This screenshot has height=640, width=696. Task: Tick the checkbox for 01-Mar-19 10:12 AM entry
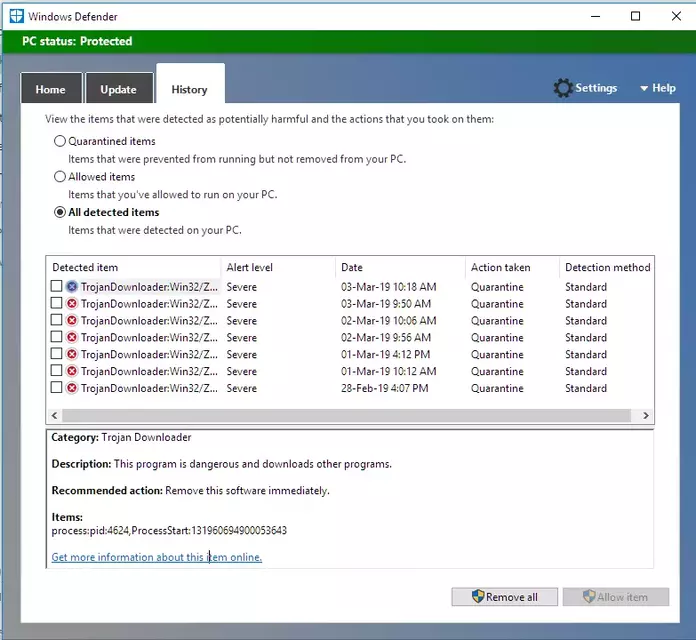tap(56, 371)
